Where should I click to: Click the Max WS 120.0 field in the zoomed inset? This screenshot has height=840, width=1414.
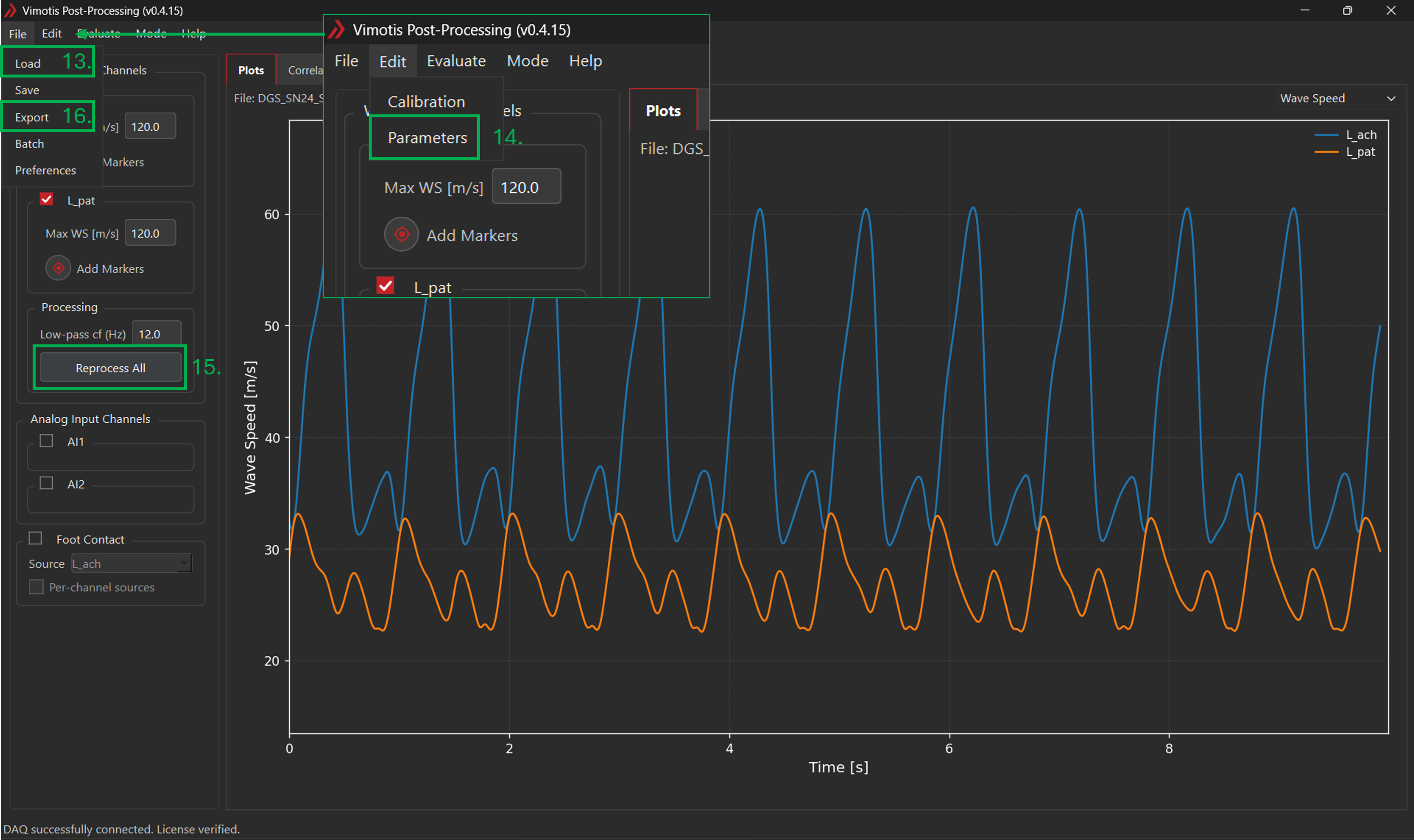[526, 187]
